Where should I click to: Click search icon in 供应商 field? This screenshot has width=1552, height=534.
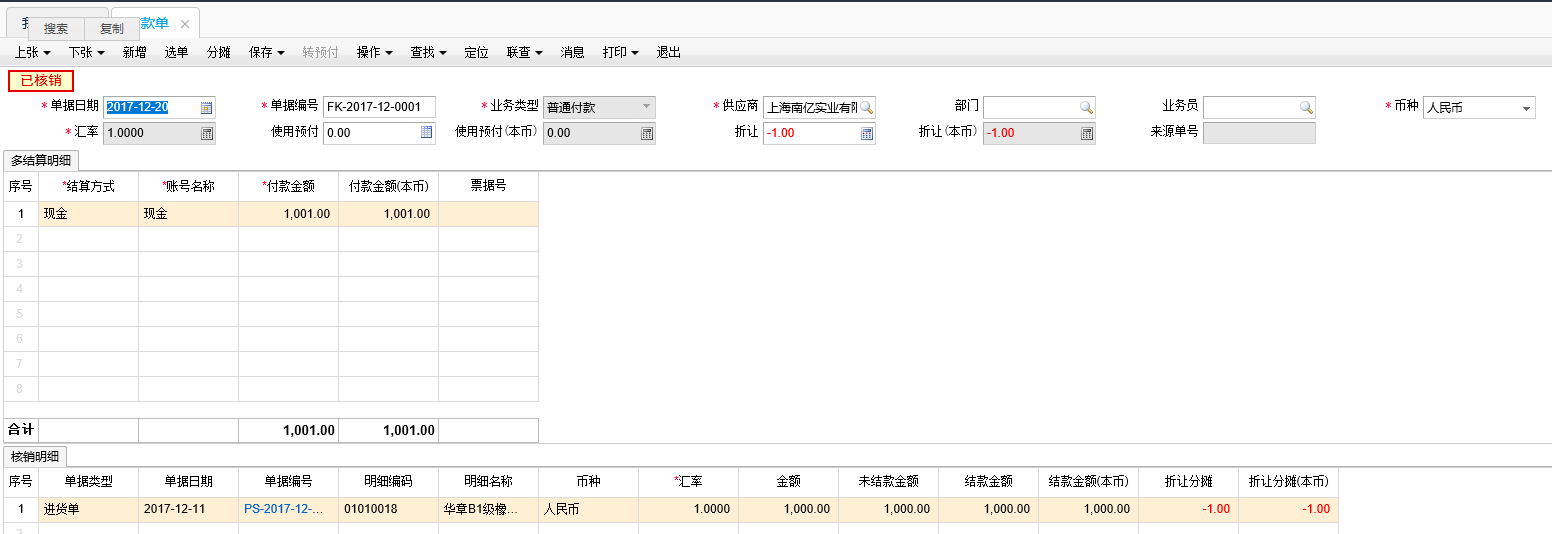tap(866, 108)
